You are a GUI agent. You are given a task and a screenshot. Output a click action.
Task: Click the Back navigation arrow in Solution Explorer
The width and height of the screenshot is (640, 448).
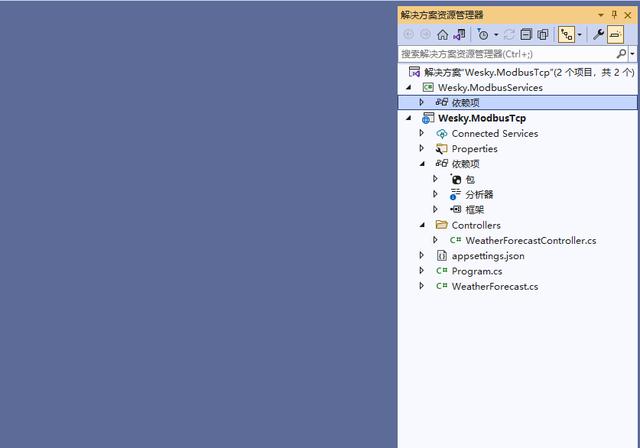click(409, 35)
